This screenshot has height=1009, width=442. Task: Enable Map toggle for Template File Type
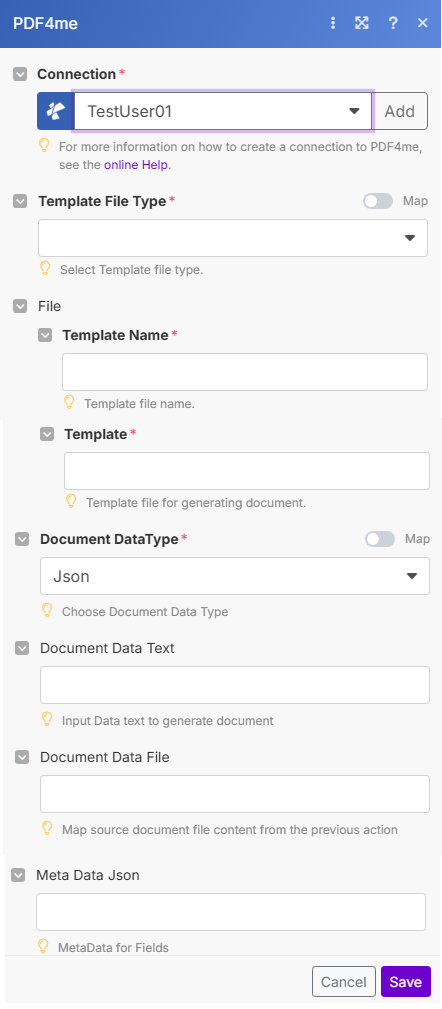pyautogui.click(x=378, y=201)
